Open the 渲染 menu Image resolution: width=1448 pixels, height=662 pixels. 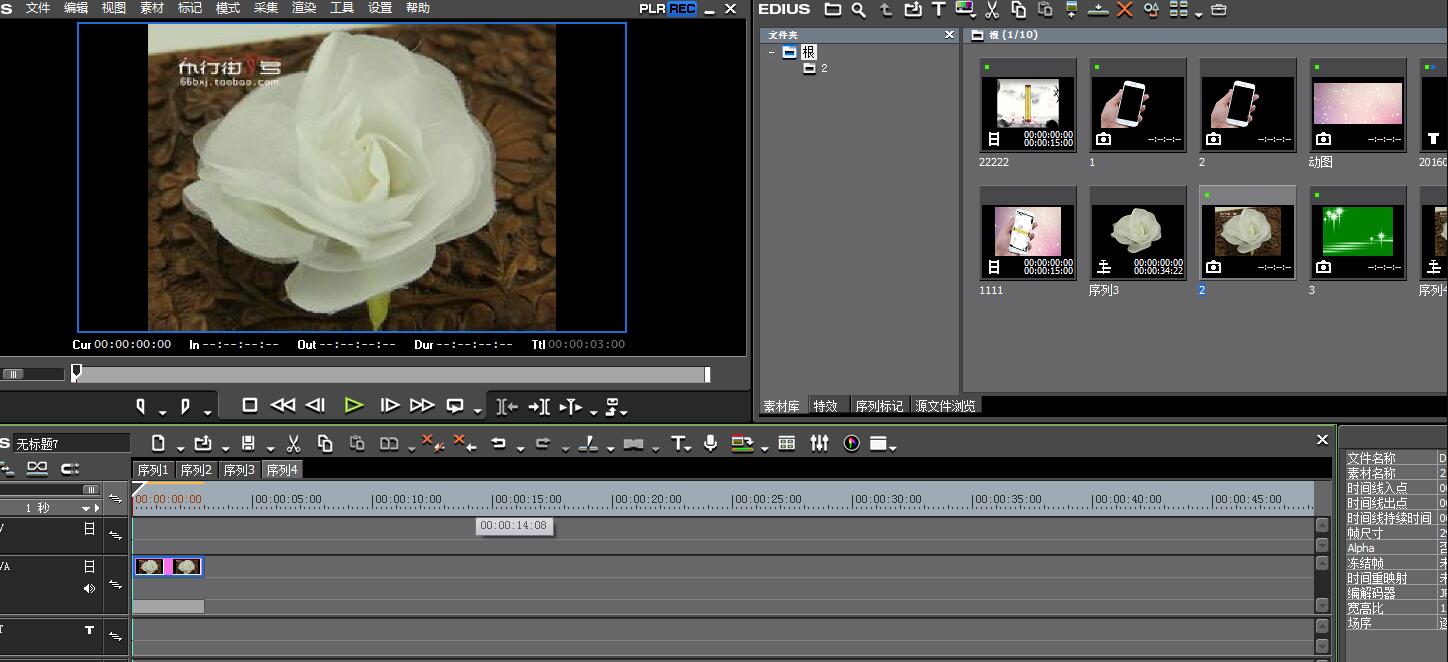pyautogui.click(x=303, y=8)
